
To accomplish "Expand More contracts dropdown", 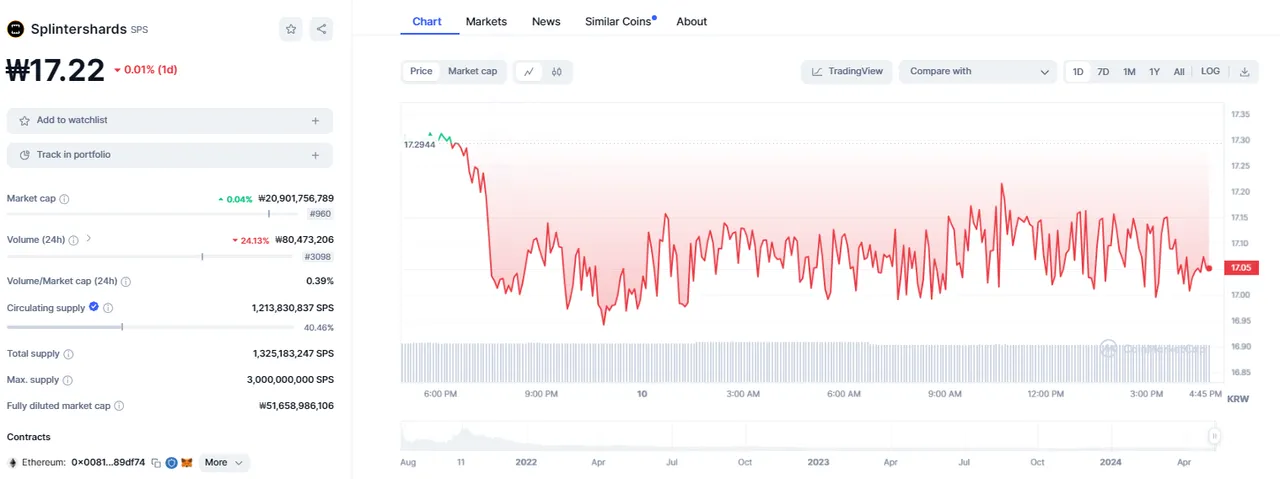I will pos(224,463).
